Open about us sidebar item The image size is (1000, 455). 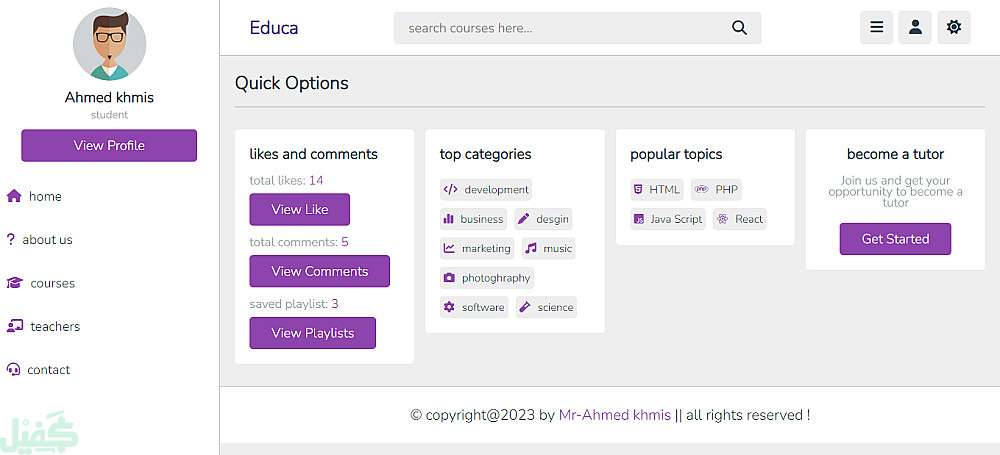pos(46,240)
